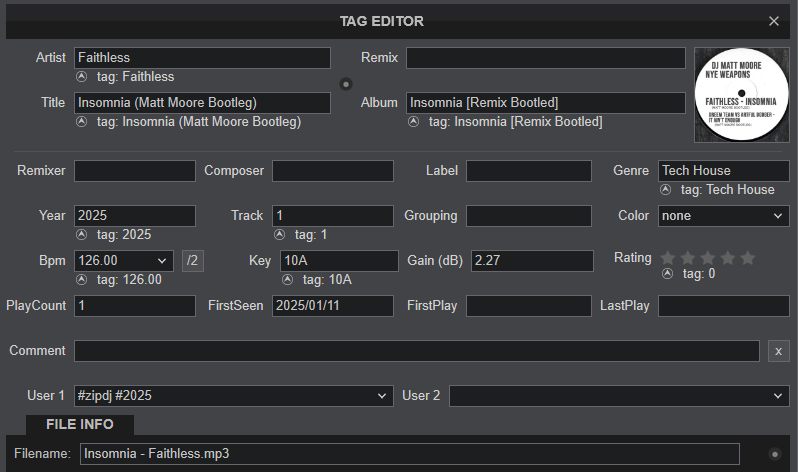Click the tag arrow icon under Year
798x472 pixels.
tap(81, 235)
